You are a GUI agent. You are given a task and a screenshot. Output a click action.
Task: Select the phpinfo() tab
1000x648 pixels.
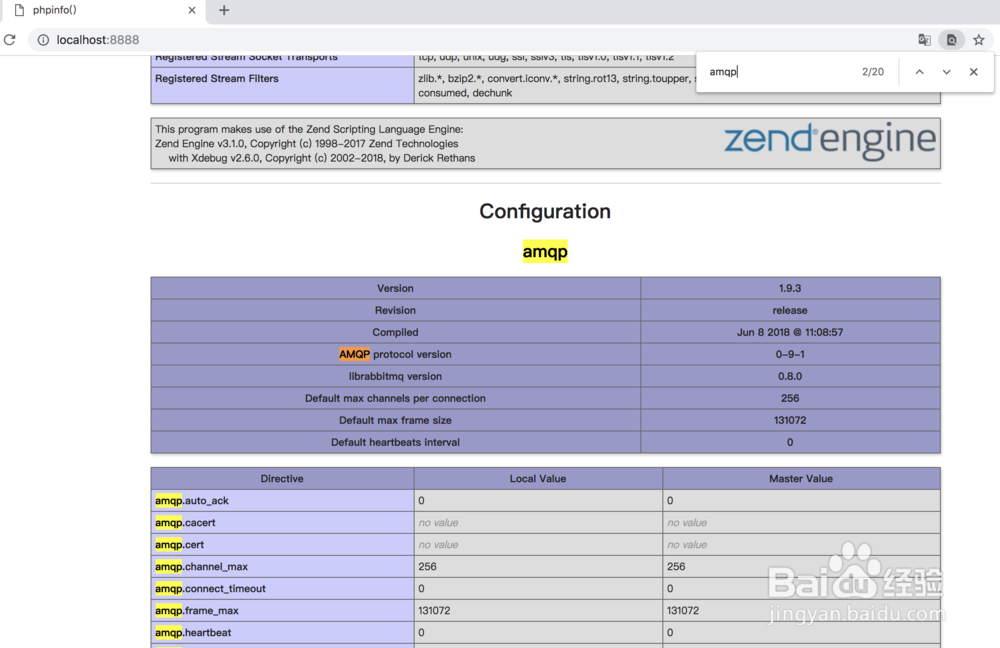(x=102, y=11)
